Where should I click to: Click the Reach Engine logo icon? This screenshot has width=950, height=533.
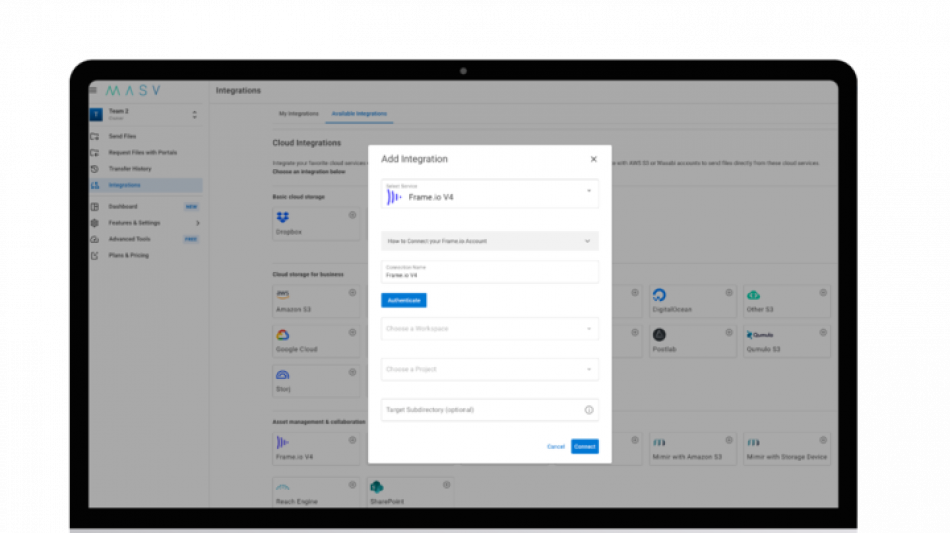(x=283, y=487)
